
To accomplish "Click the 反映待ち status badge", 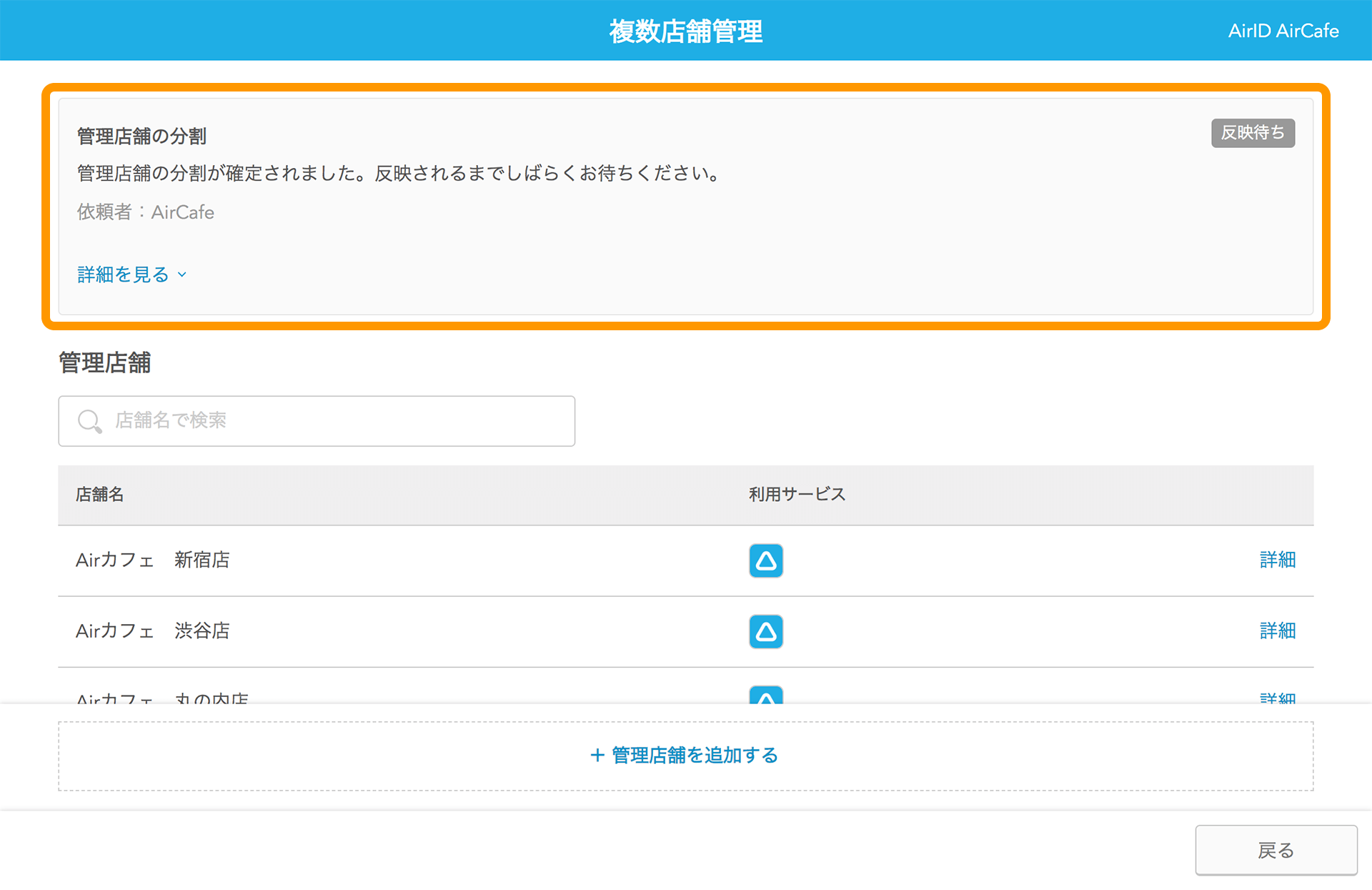I will coord(1253,133).
